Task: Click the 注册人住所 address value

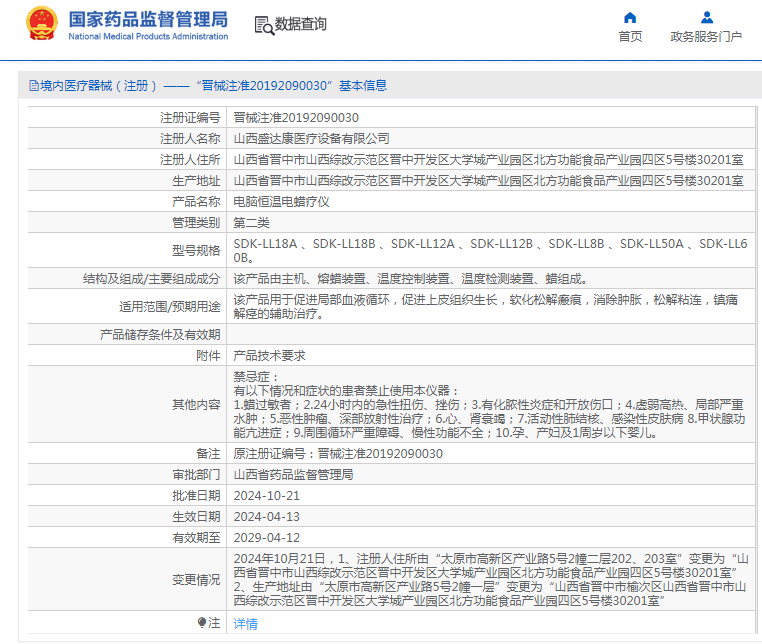Action: point(488,159)
